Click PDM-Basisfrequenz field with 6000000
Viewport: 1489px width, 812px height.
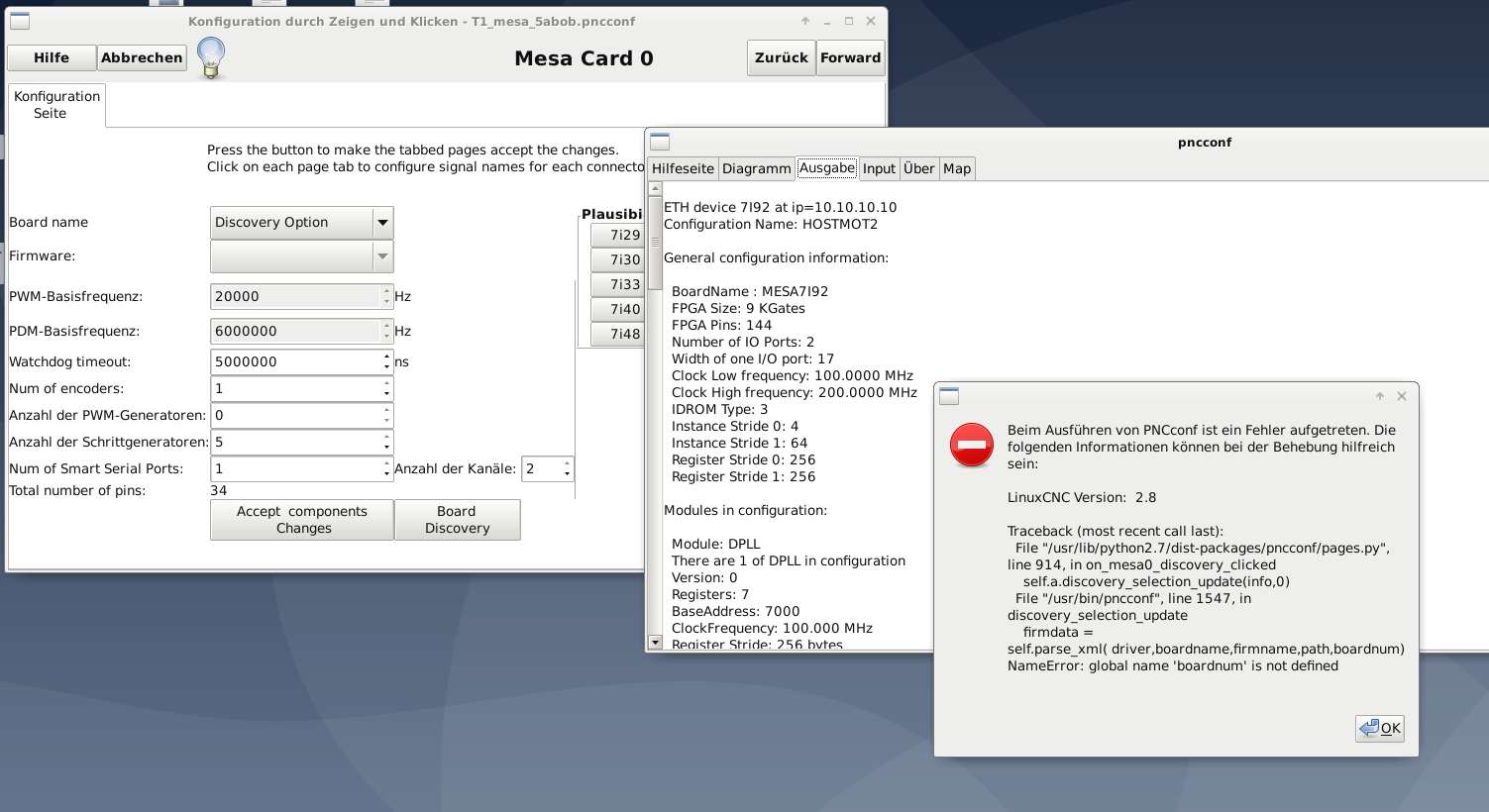(296, 331)
